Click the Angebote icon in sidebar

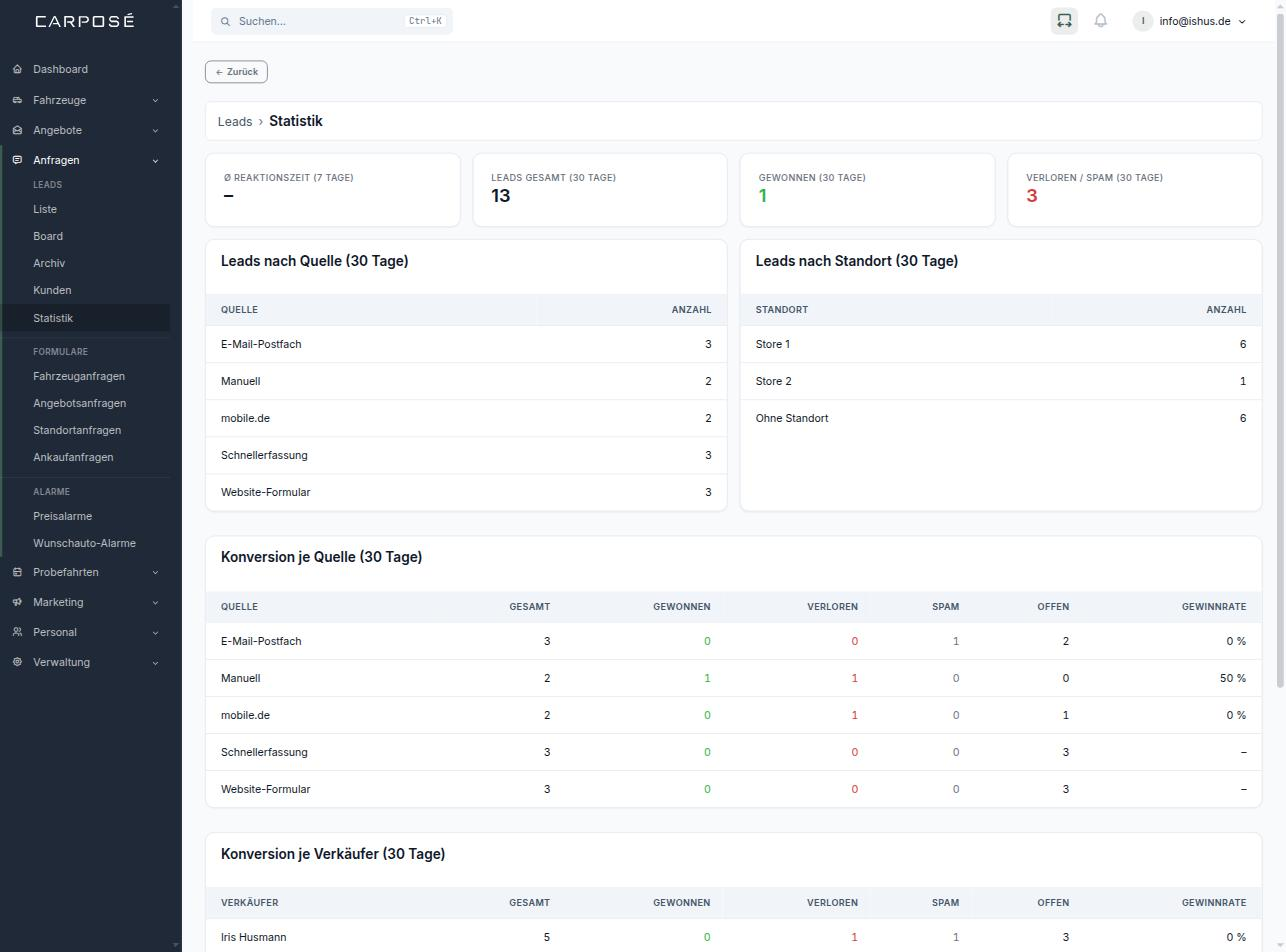pos(17,130)
